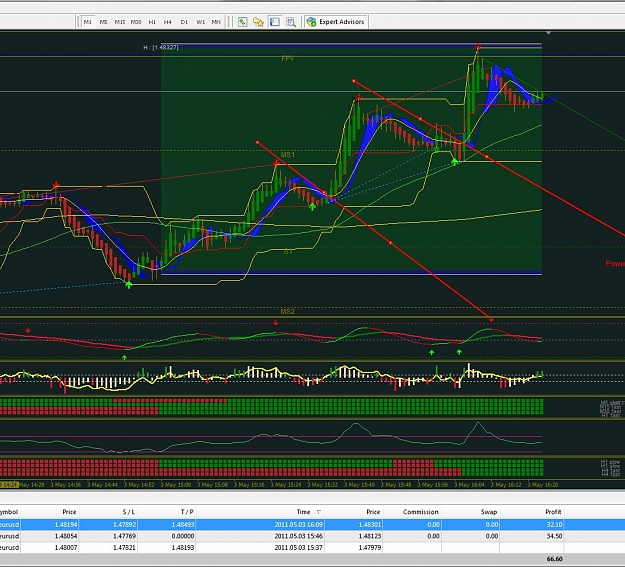
Task: Click stop loss value 1.47892
Action: (x=124, y=524)
